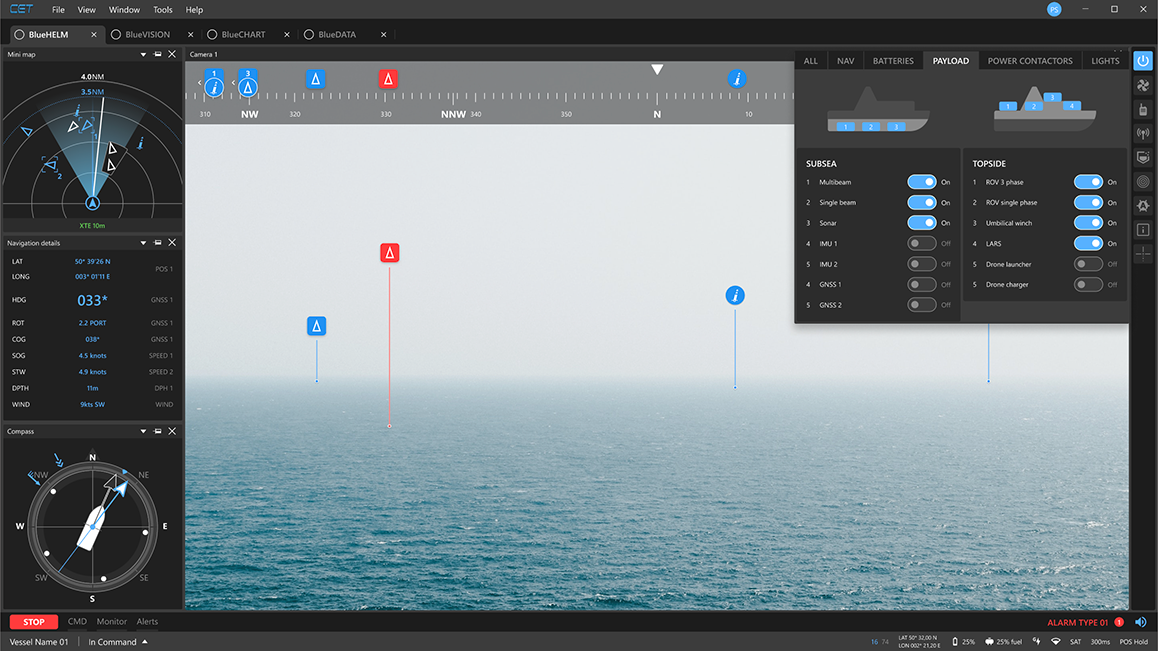Open the Alerts link in bottom bar
This screenshot has width=1158, height=651.
[x=147, y=622]
